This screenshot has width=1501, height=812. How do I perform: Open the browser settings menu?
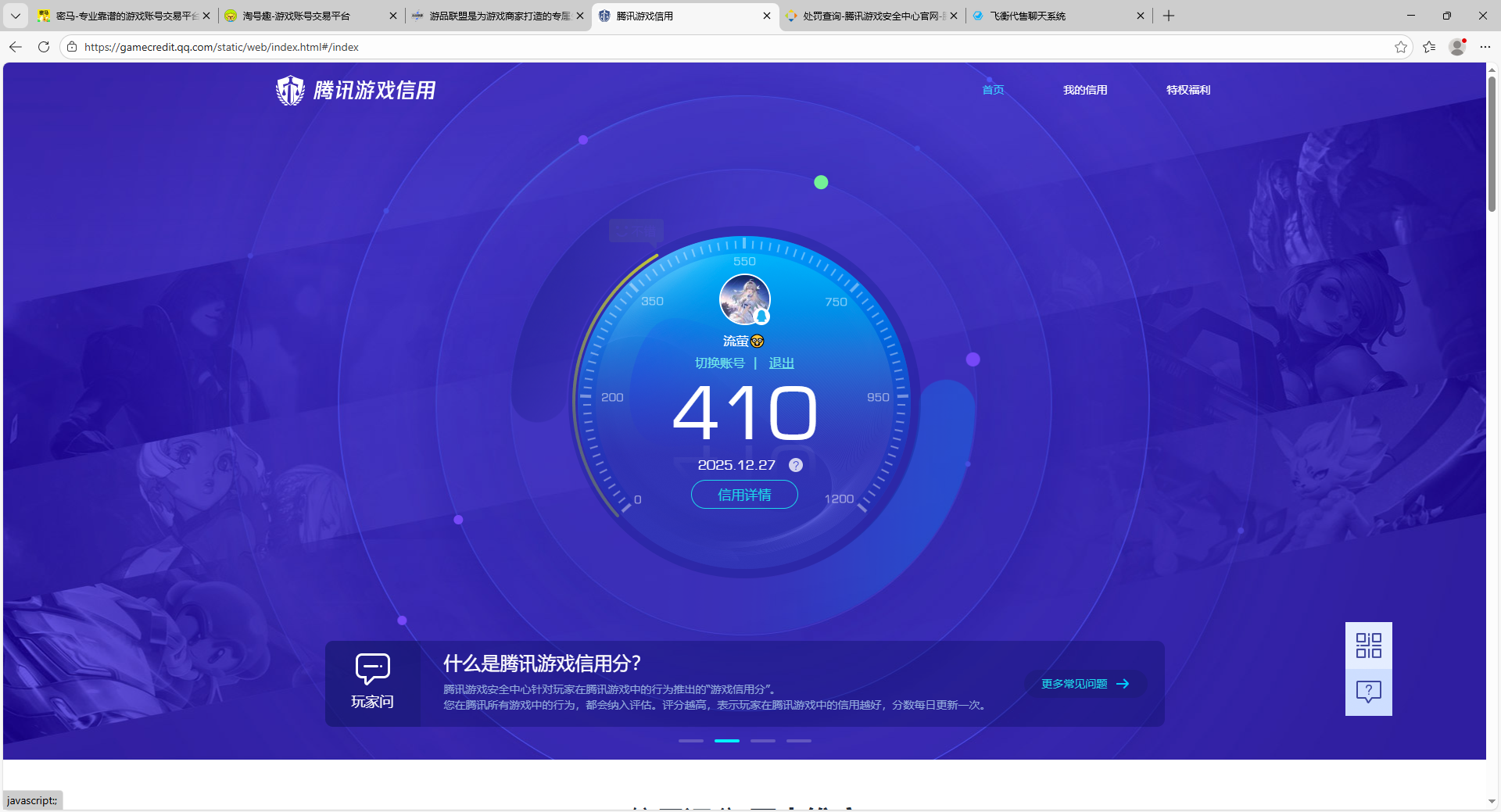(x=1486, y=47)
